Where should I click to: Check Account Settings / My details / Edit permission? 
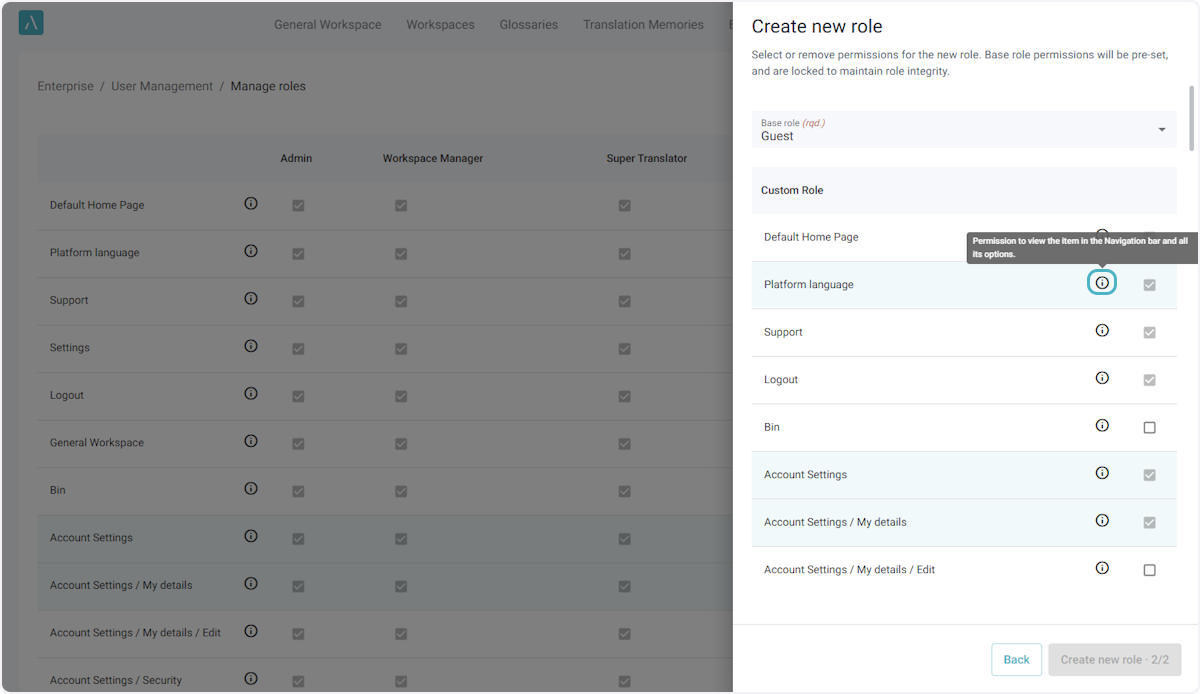click(x=1149, y=570)
